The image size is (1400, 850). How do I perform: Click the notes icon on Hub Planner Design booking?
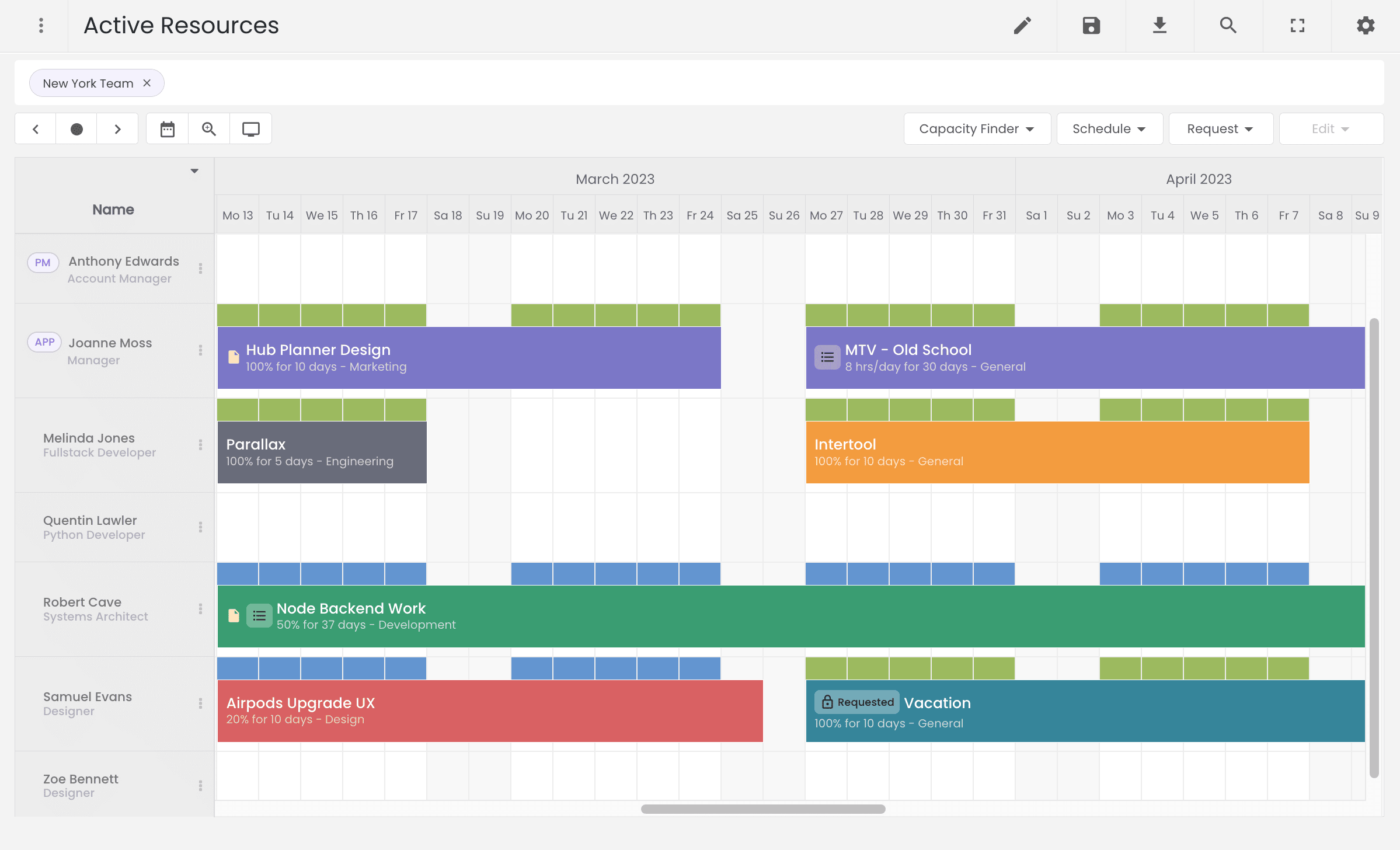coord(234,357)
